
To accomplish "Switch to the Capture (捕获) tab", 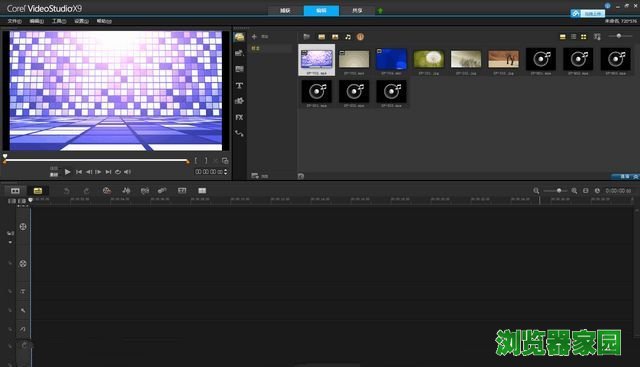I will coord(285,11).
